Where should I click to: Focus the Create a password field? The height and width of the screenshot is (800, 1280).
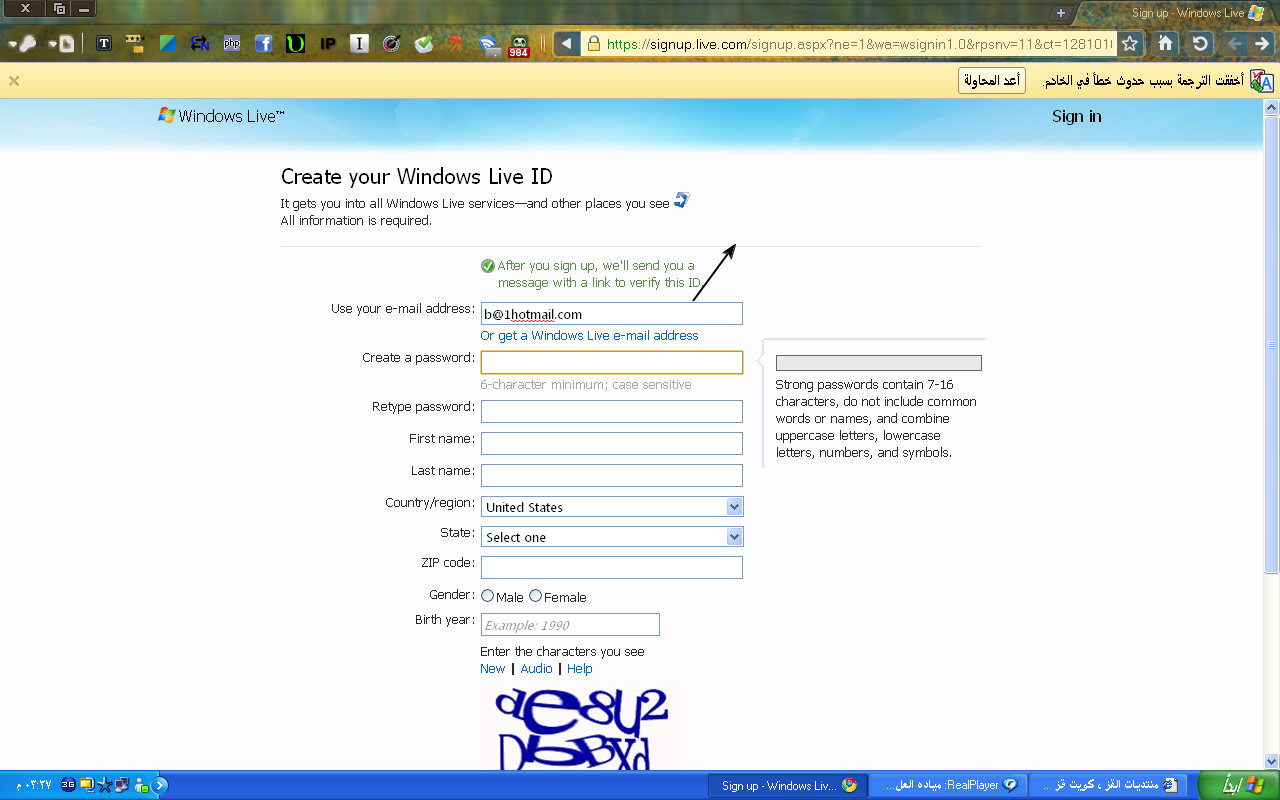tap(612, 362)
